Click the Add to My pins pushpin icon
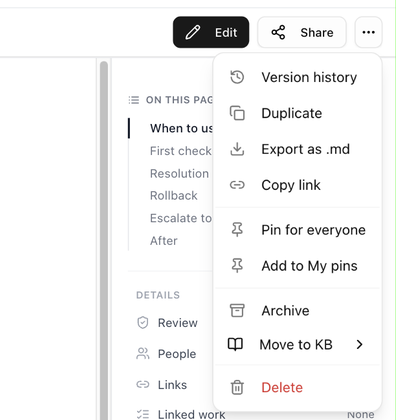The image size is (400, 420). 237,266
